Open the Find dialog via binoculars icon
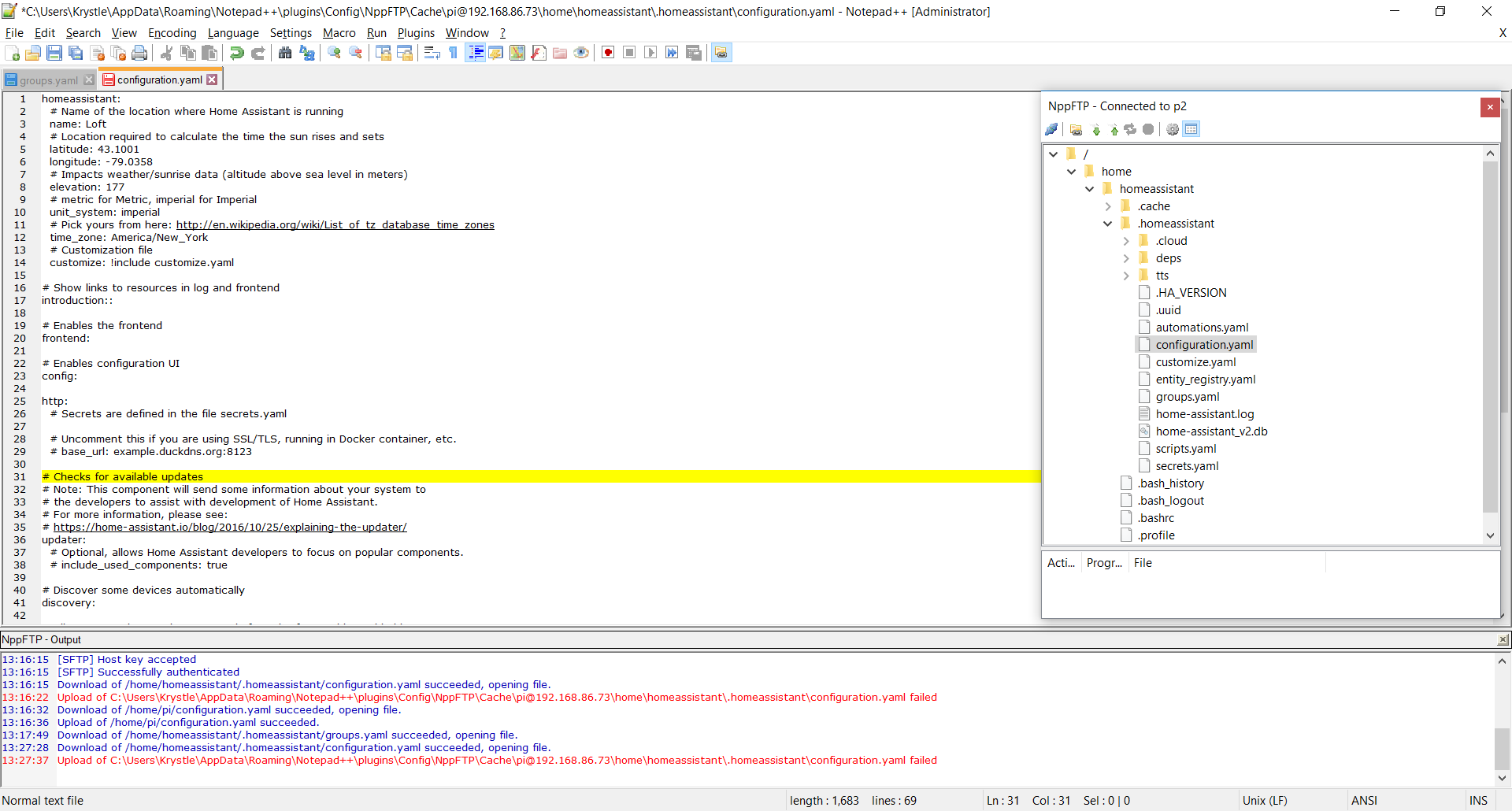The height and width of the screenshot is (811, 1512). (285, 52)
